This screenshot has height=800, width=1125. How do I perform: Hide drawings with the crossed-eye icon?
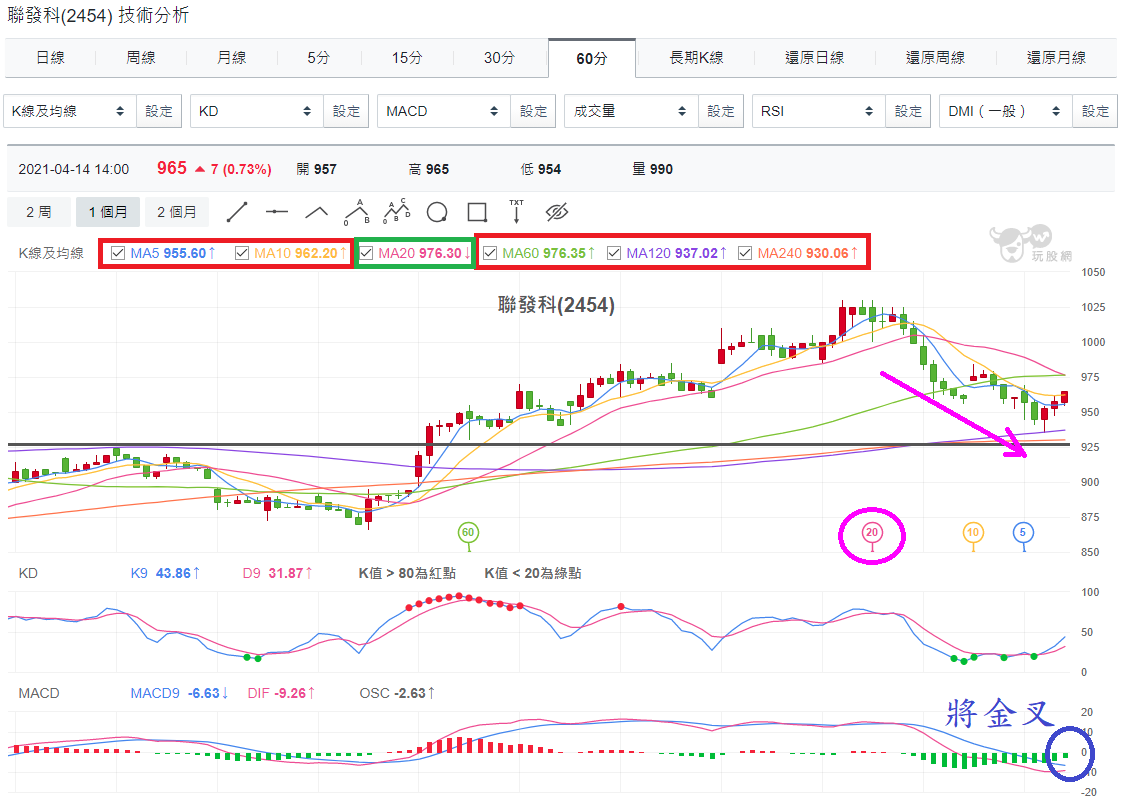(557, 212)
